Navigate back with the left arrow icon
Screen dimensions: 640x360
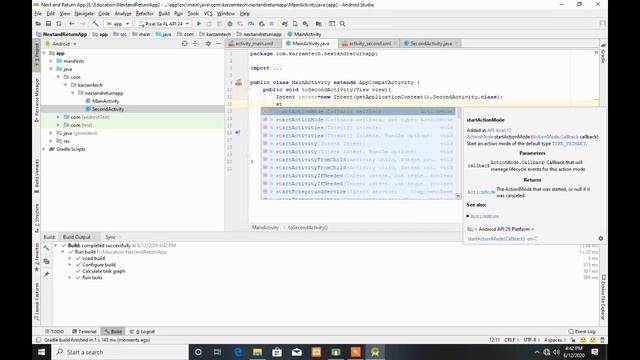point(72,24)
